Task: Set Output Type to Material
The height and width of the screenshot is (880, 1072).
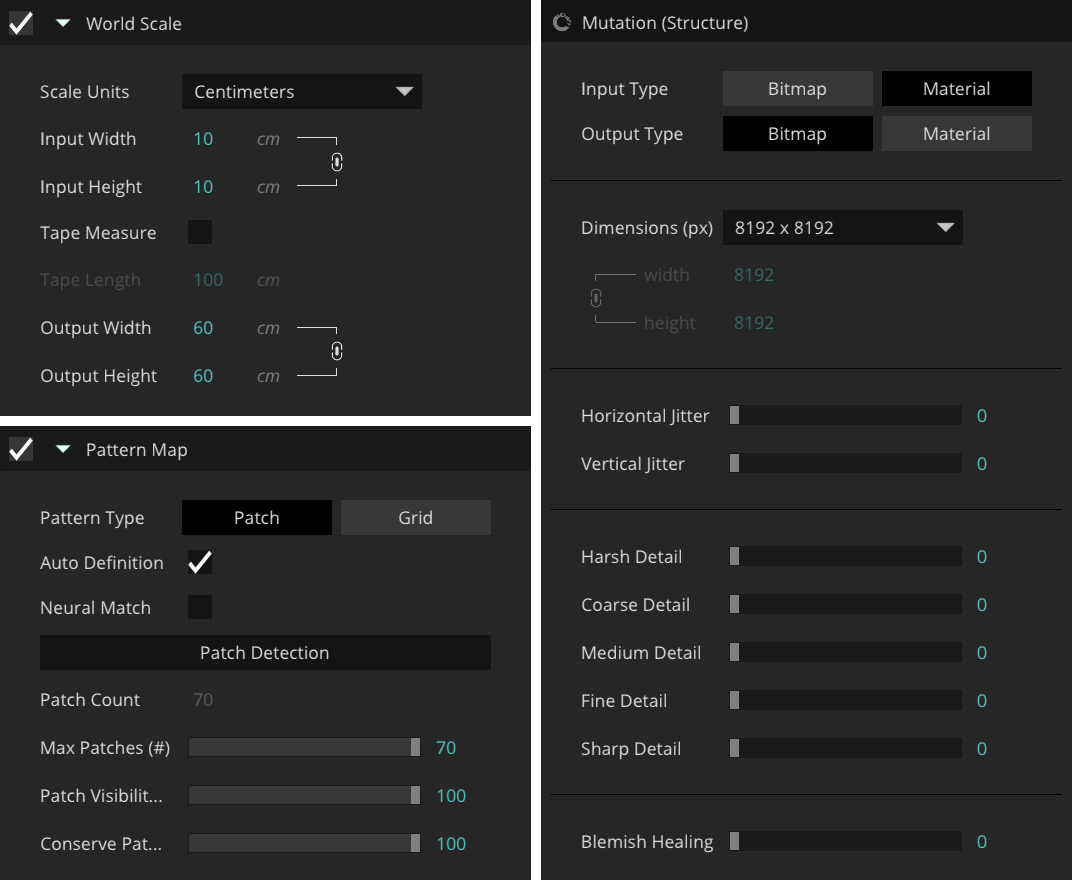Action: pos(956,133)
